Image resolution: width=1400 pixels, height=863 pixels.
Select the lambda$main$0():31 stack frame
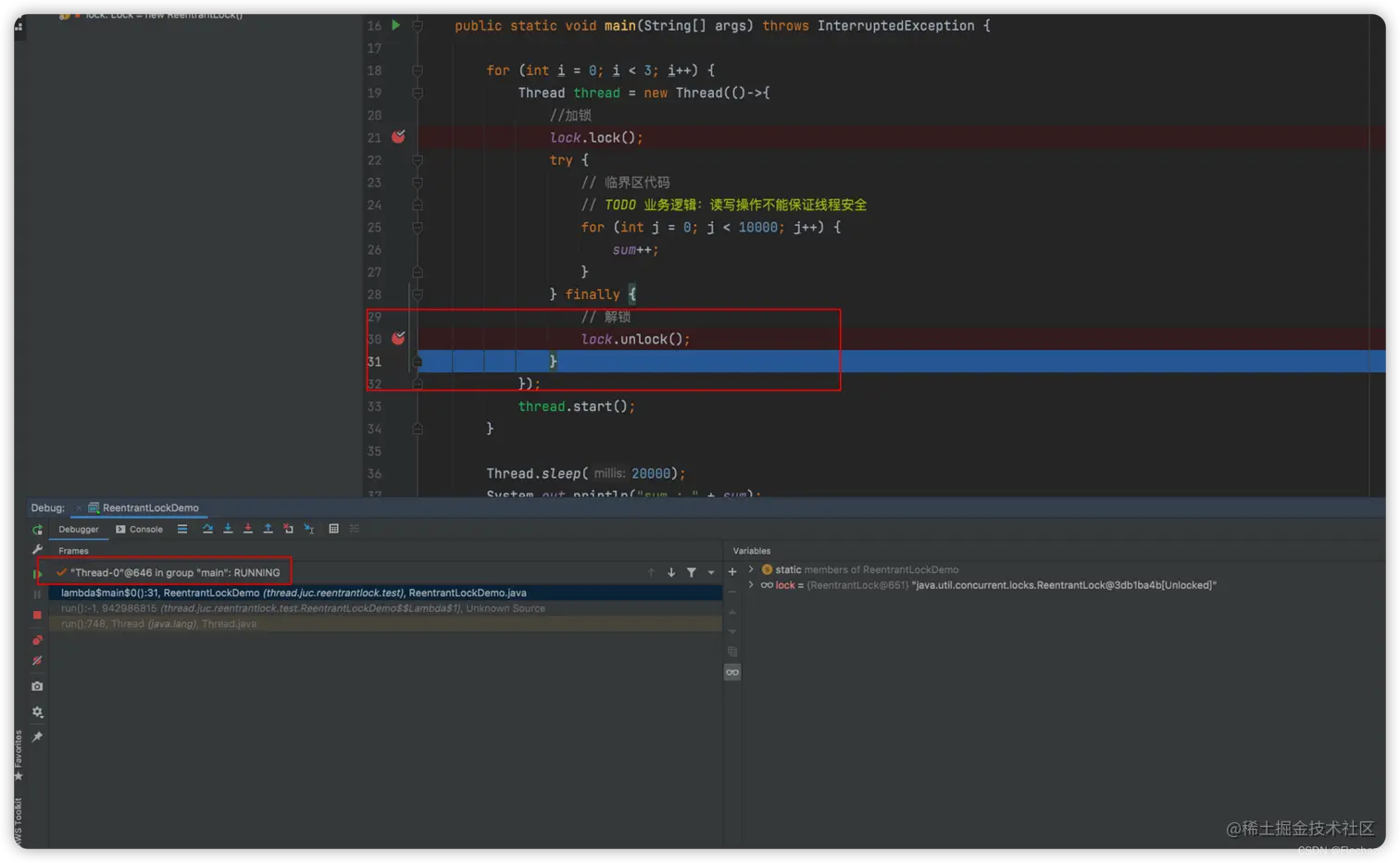point(385,593)
